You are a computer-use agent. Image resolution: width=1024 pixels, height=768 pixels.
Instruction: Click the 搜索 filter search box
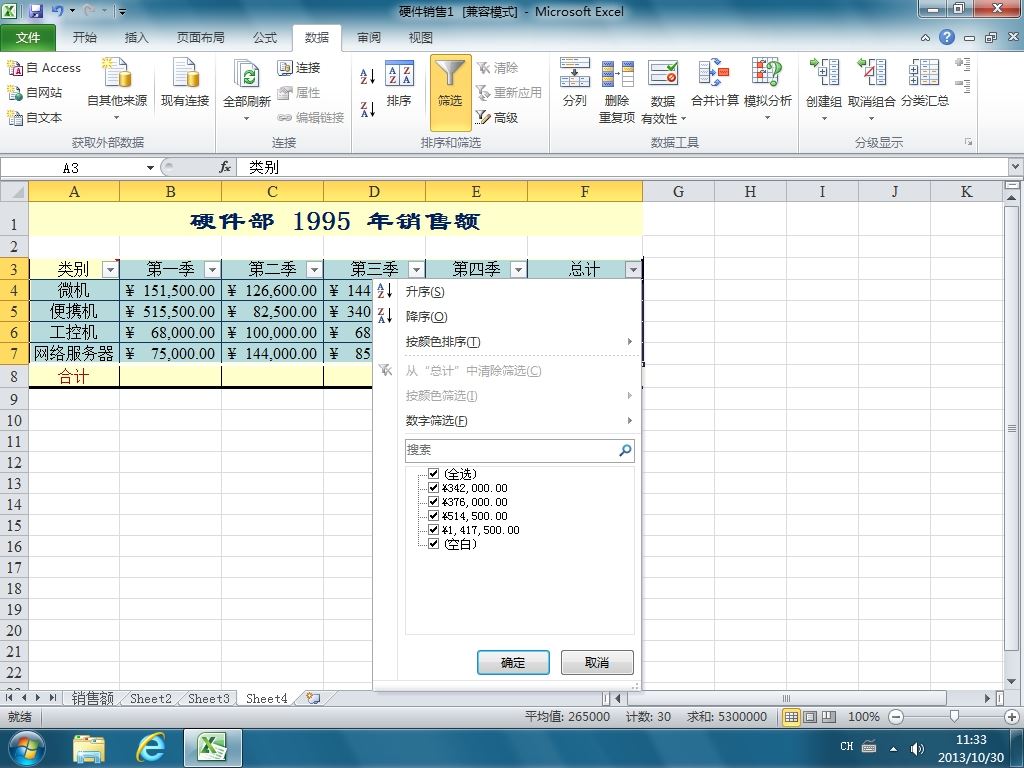pyautogui.click(x=519, y=450)
